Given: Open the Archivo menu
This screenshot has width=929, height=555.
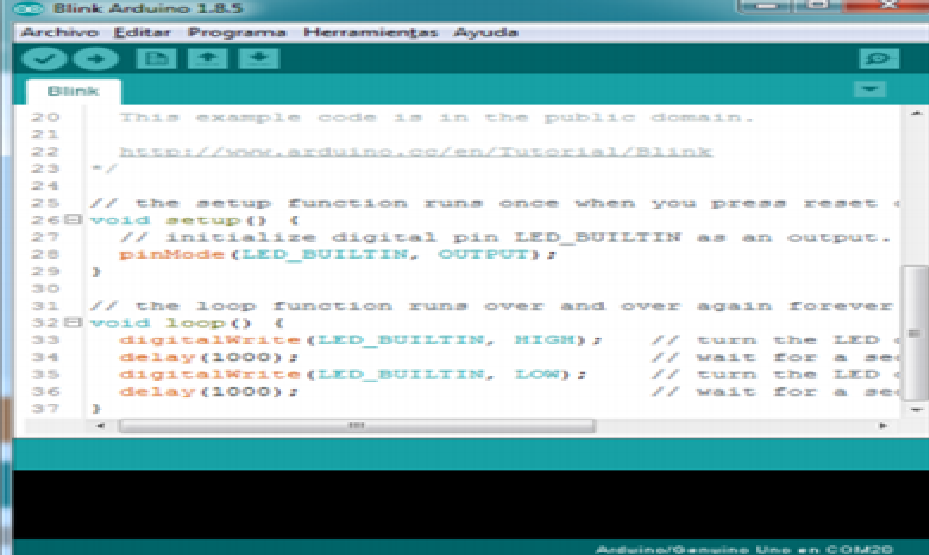Looking at the screenshot, I should click(x=60, y=32).
